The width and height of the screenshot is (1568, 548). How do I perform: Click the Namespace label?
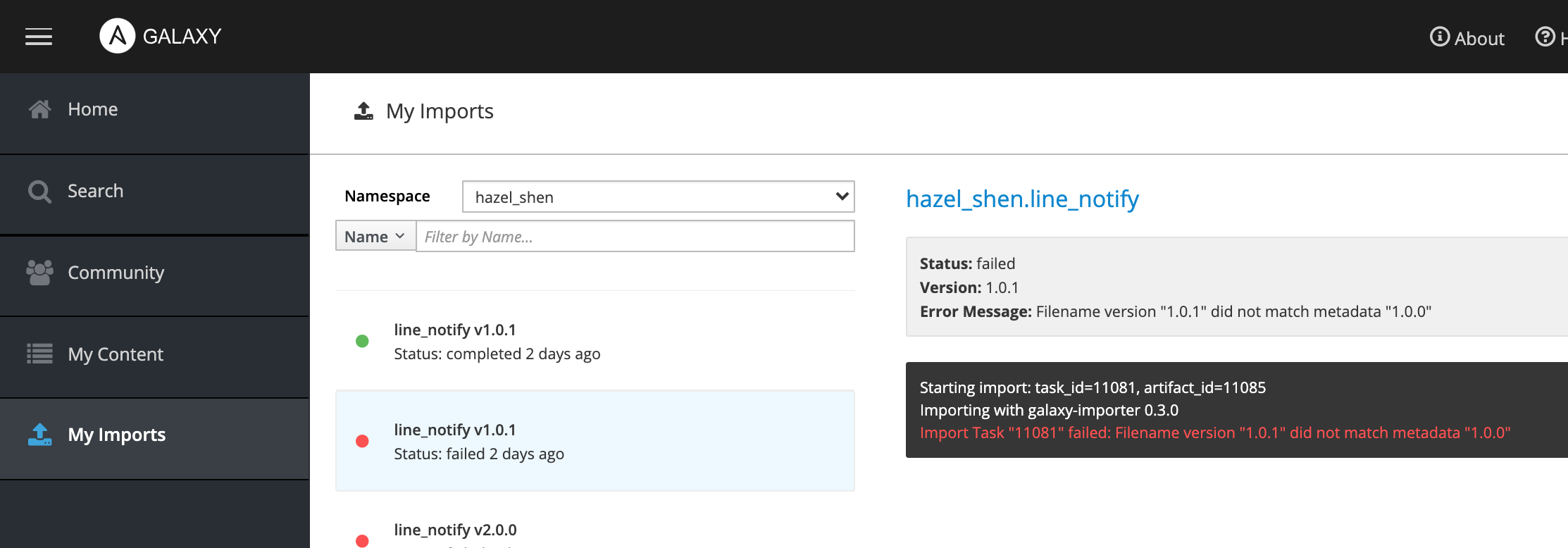[x=387, y=196]
